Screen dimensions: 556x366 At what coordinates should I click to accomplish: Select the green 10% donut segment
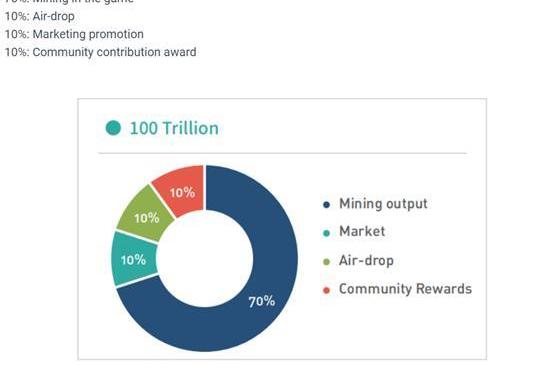coord(145,215)
